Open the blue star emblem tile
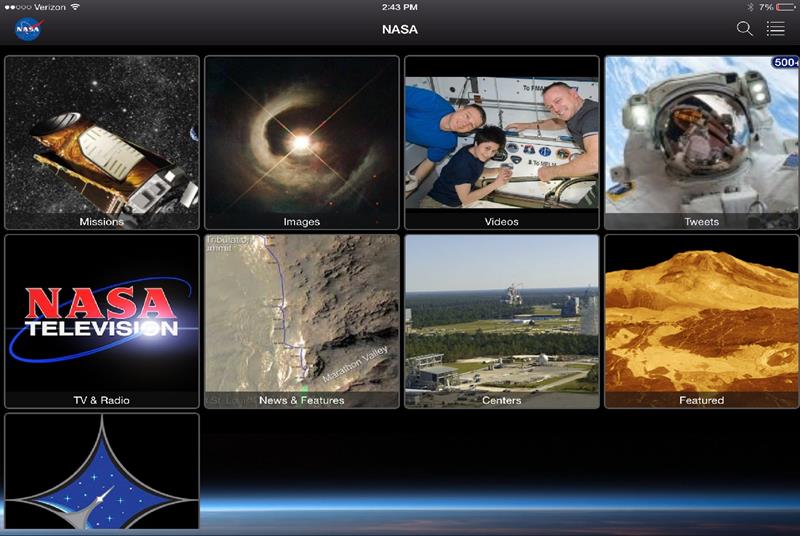Image resolution: width=800 pixels, height=536 pixels. click(102, 471)
